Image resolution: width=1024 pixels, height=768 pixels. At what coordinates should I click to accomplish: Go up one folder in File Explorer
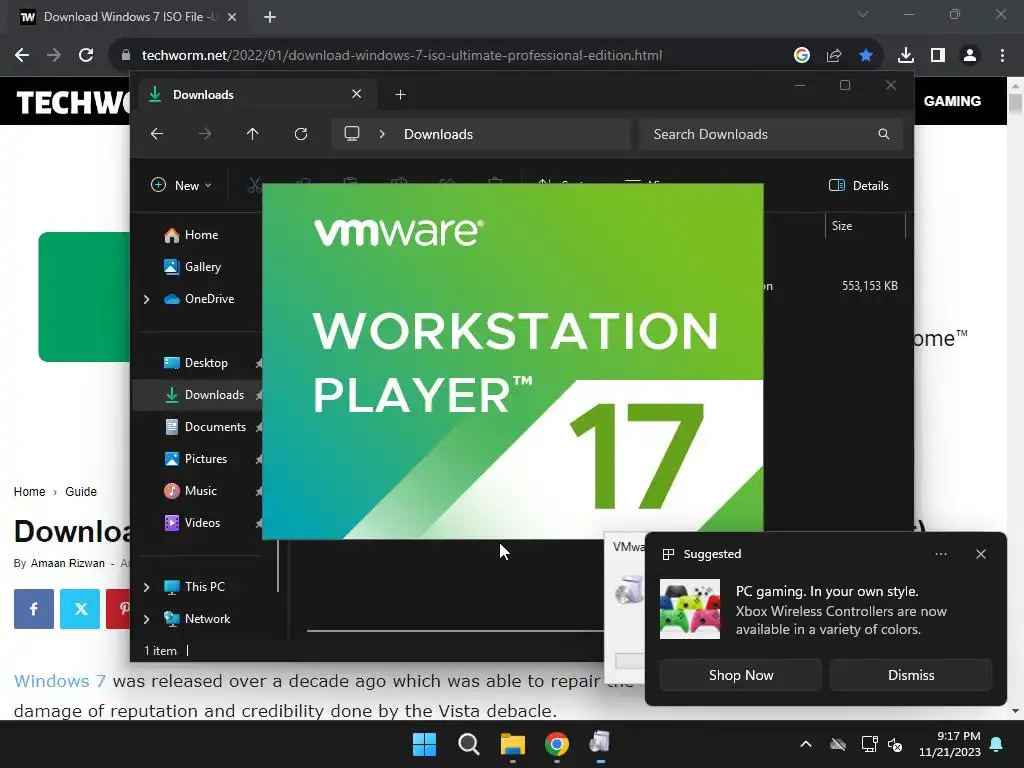(x=253, y=134)
